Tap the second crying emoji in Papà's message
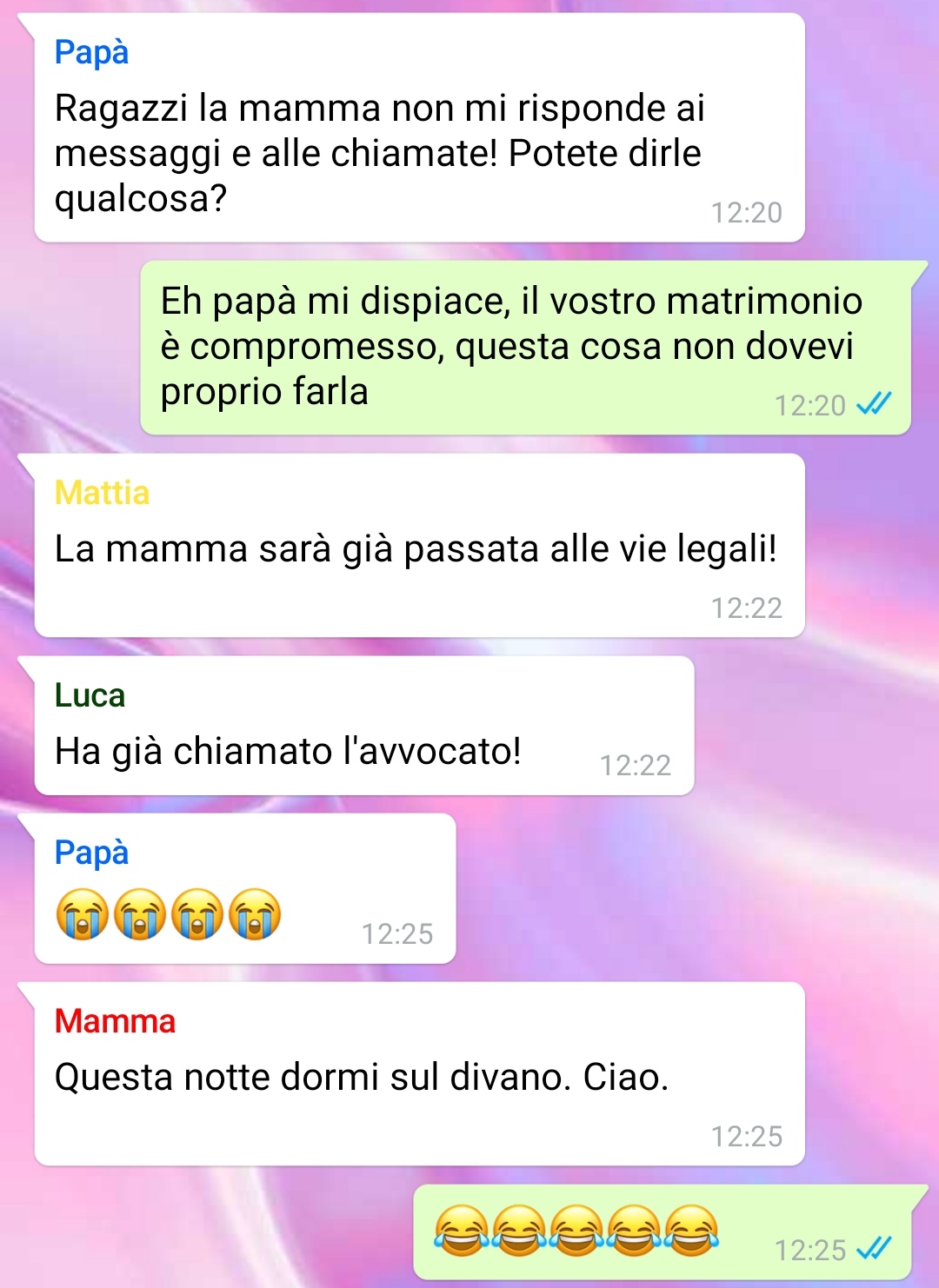939x1288 pixels. point(140,914)
